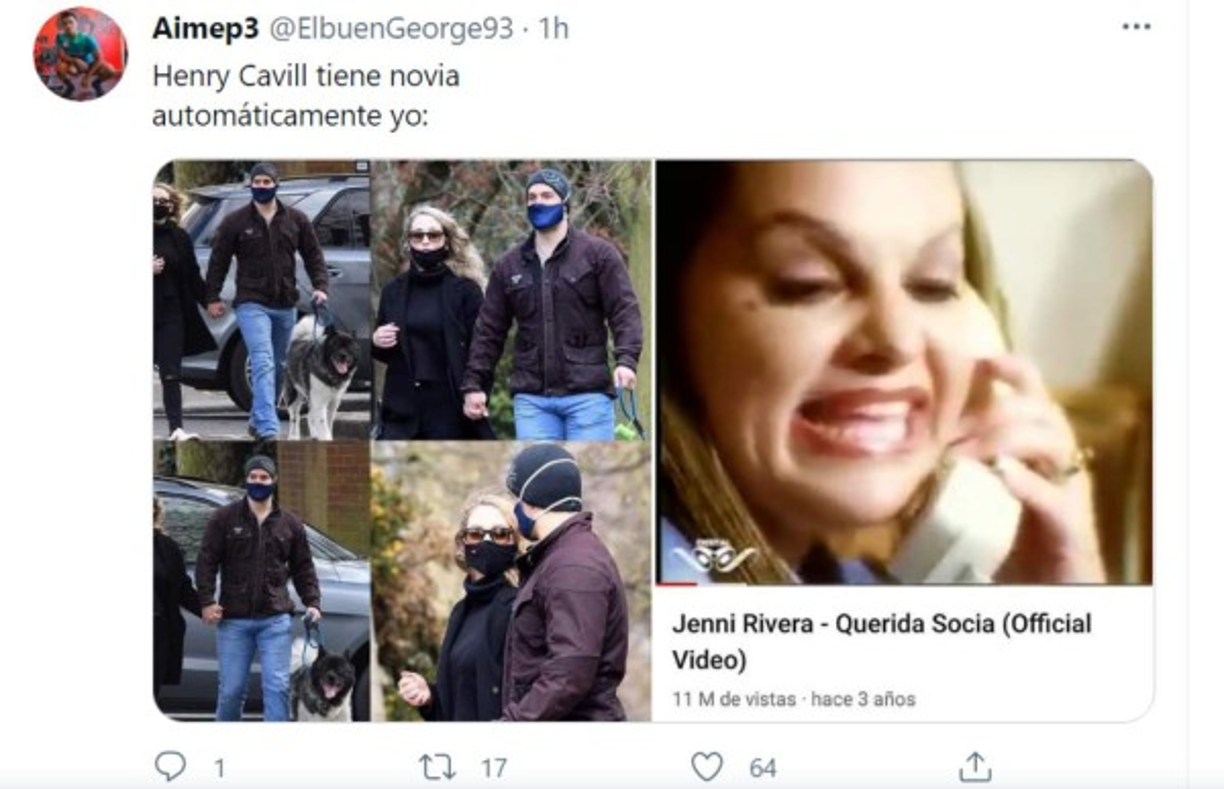Screen dimensions: 1224x789
Task: Click the reply speech bubble icon
Action: tap(171, 767)
